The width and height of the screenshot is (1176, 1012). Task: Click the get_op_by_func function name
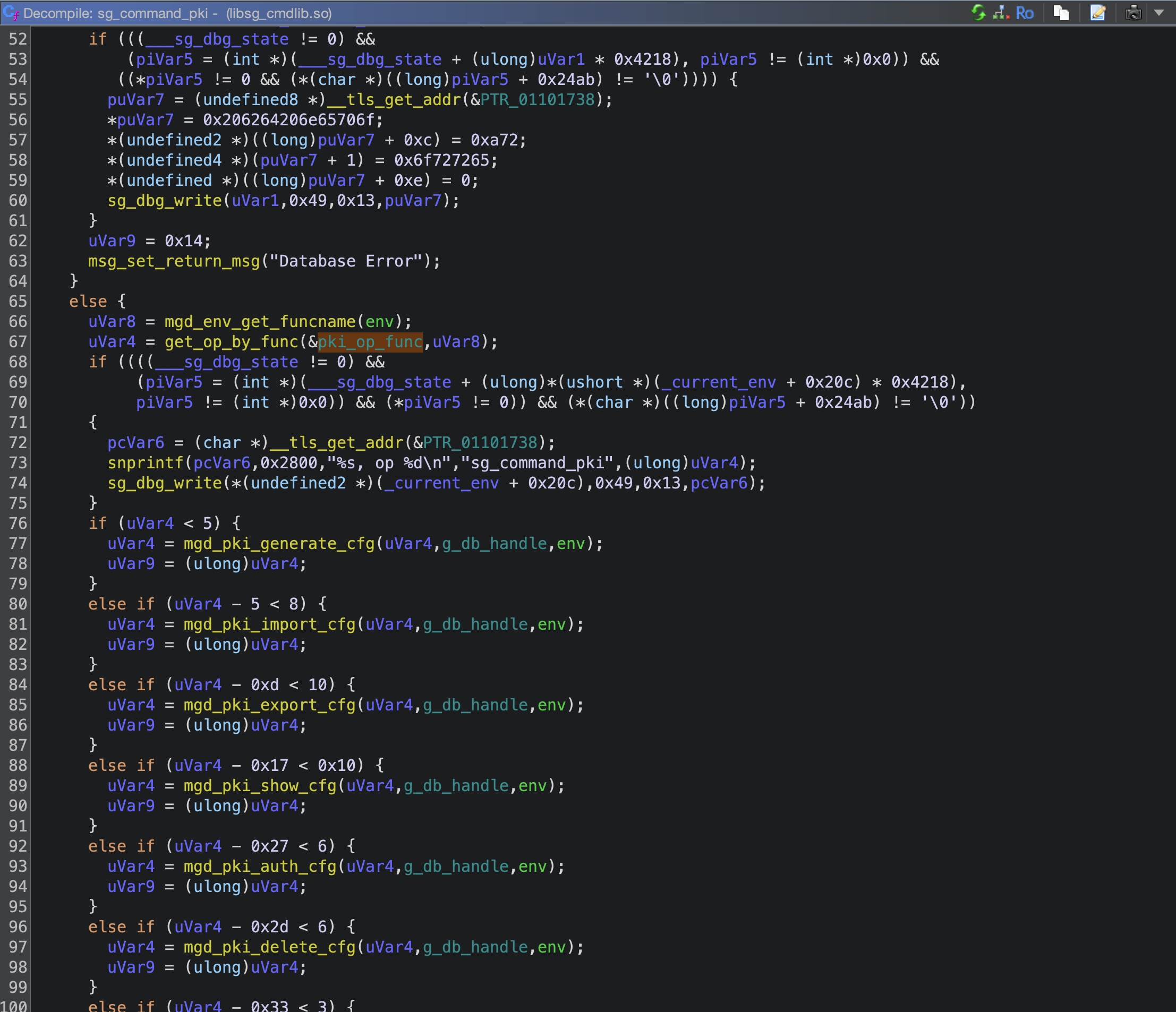[231, 341]
